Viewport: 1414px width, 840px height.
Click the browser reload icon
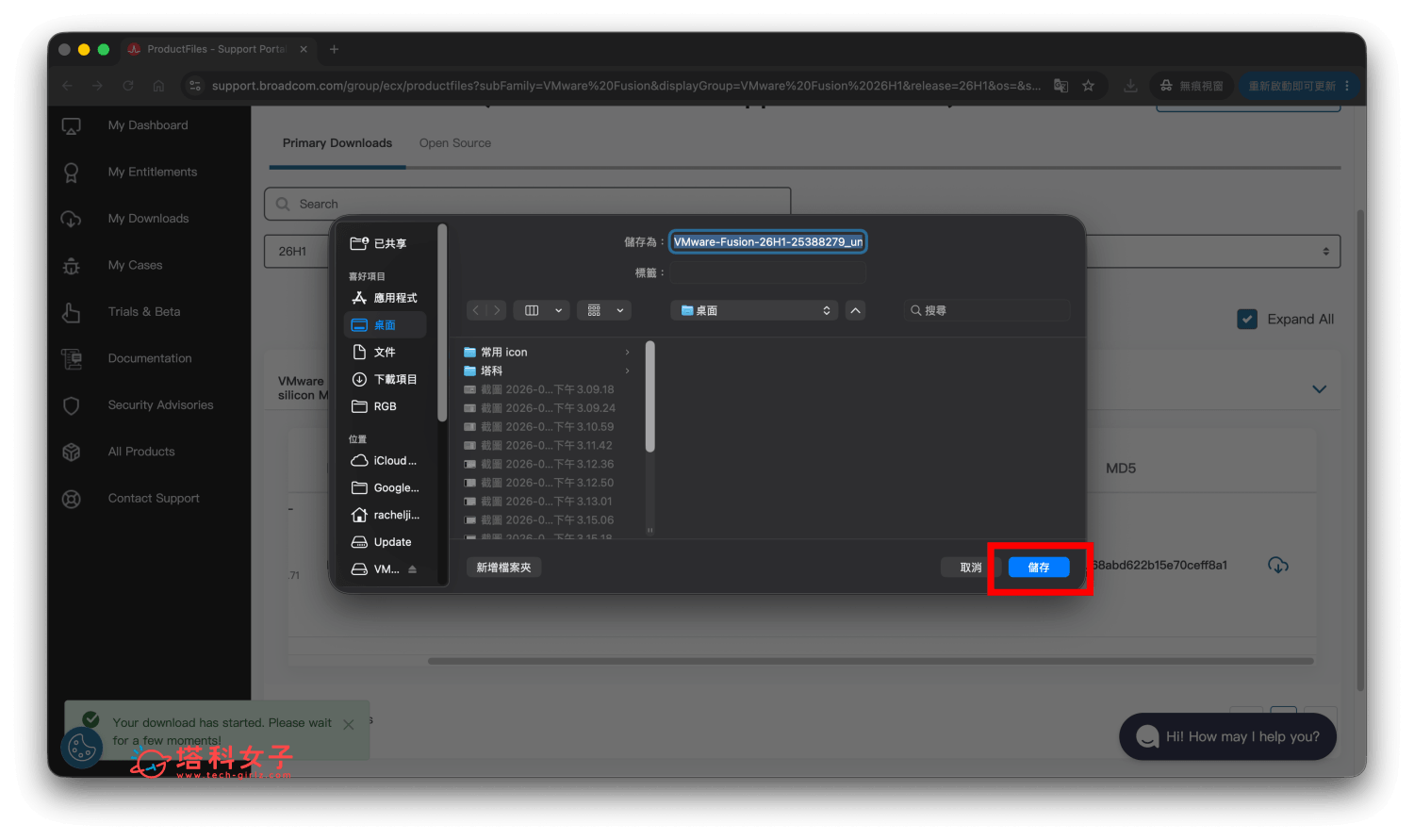coord(128,86)
